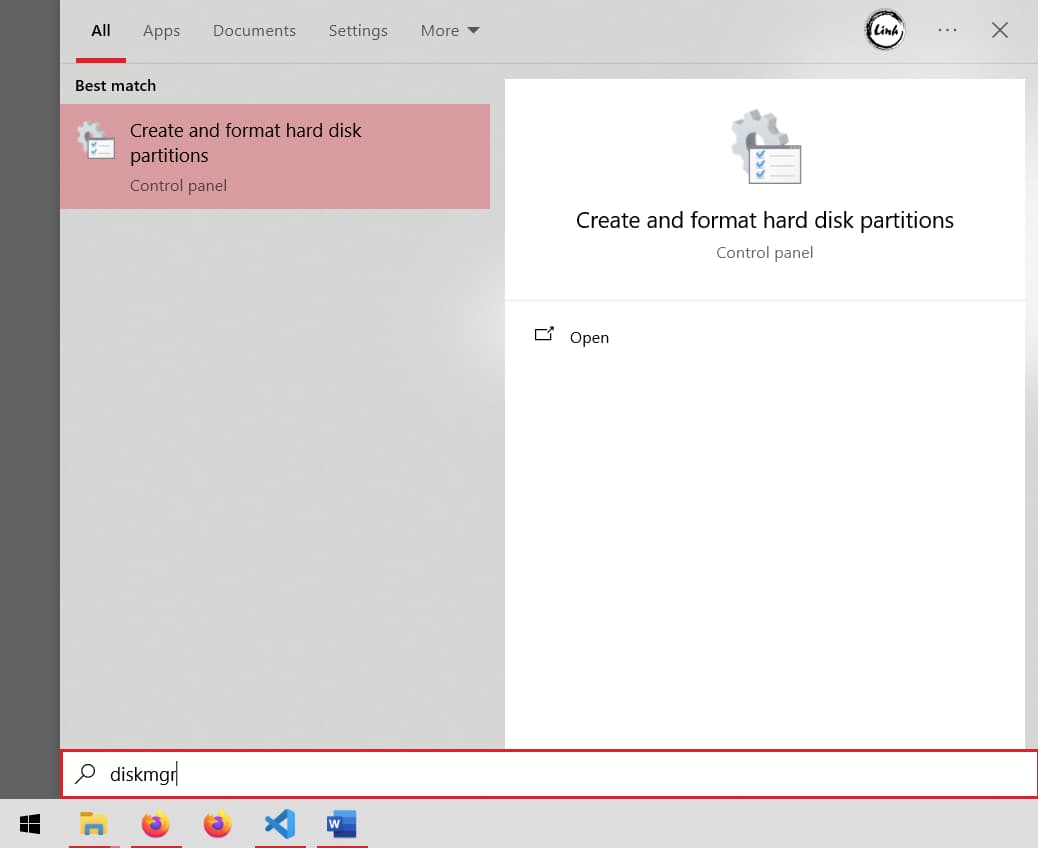
Task: Open Microsoft Word from the taskbar
Action: (x=342, y=823)
